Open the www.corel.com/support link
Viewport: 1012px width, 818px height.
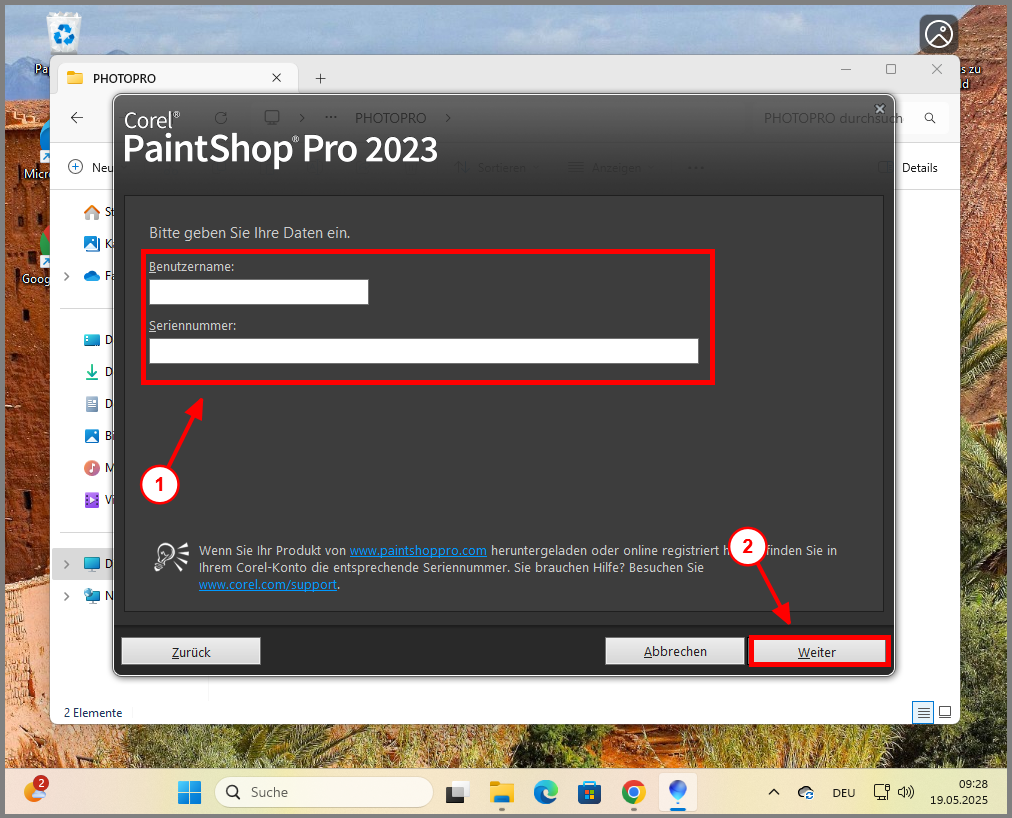click(x=267, y=584)
